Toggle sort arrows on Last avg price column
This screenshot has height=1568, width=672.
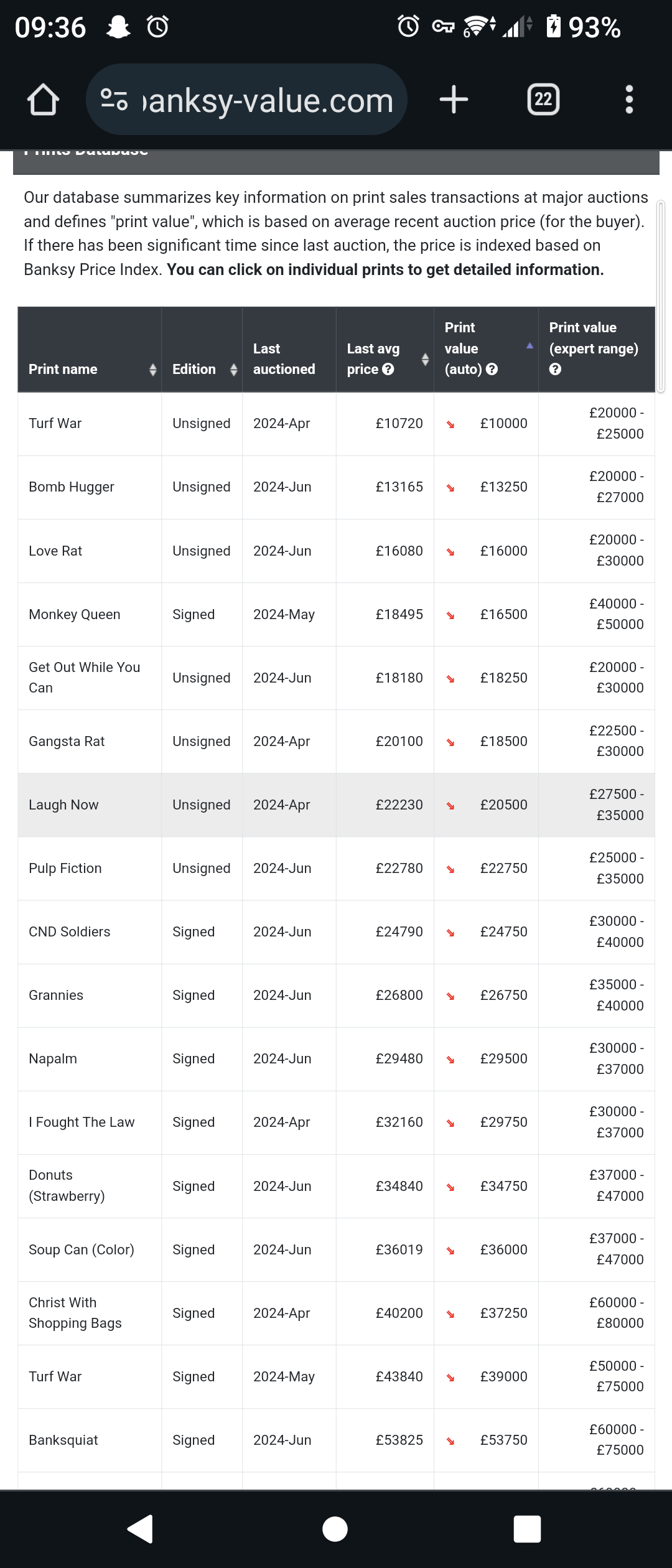pos(425,359)
